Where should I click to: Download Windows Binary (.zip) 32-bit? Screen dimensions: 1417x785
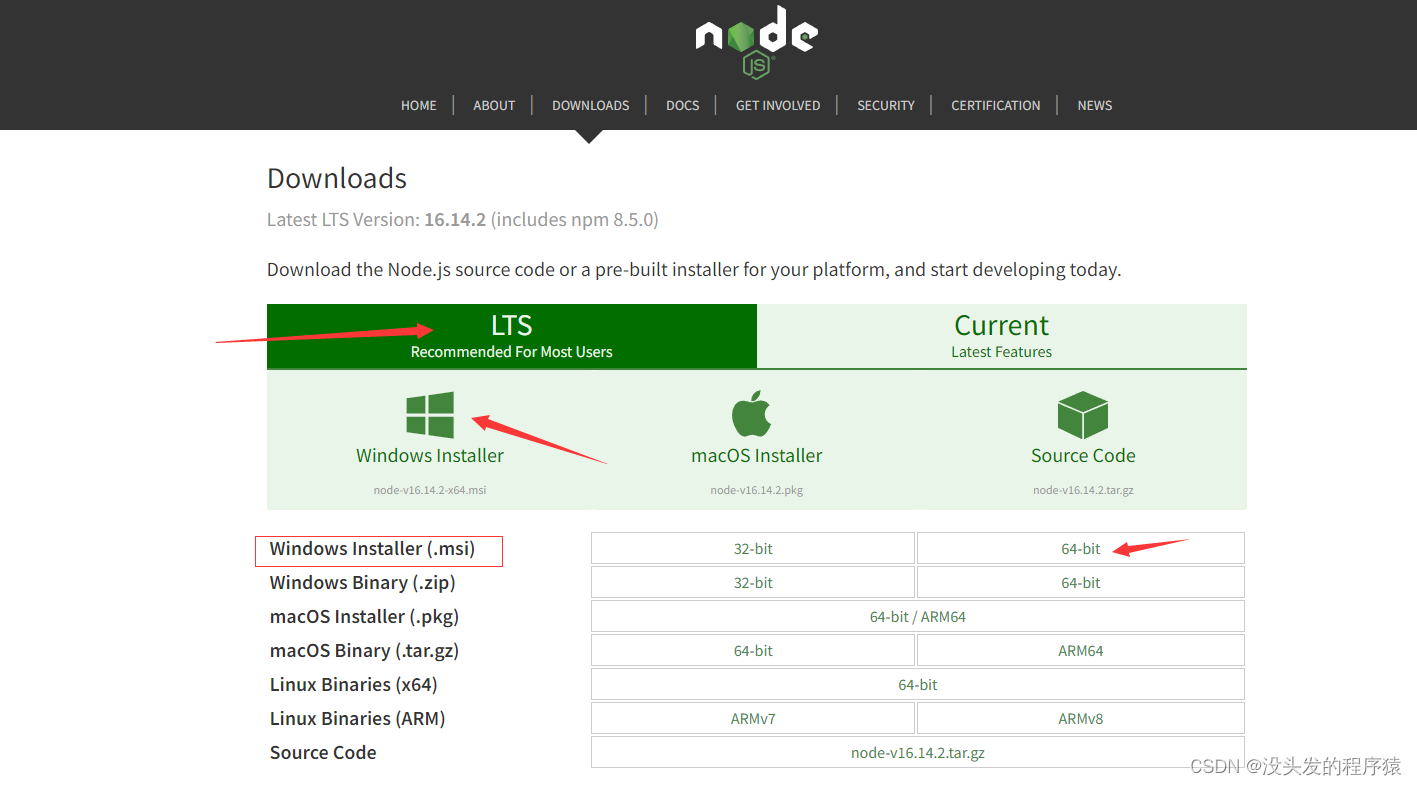(753, 582)
